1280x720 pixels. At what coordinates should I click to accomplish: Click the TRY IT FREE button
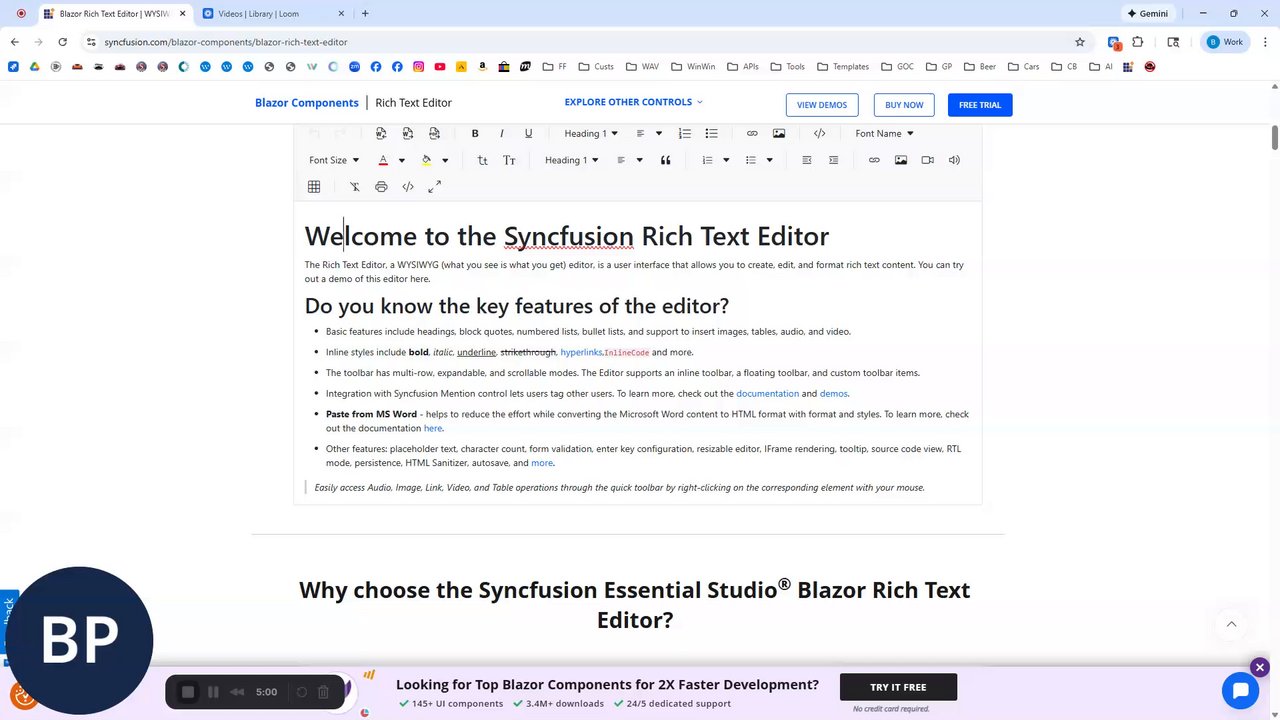pyautogui.click(x=898, y=687)
